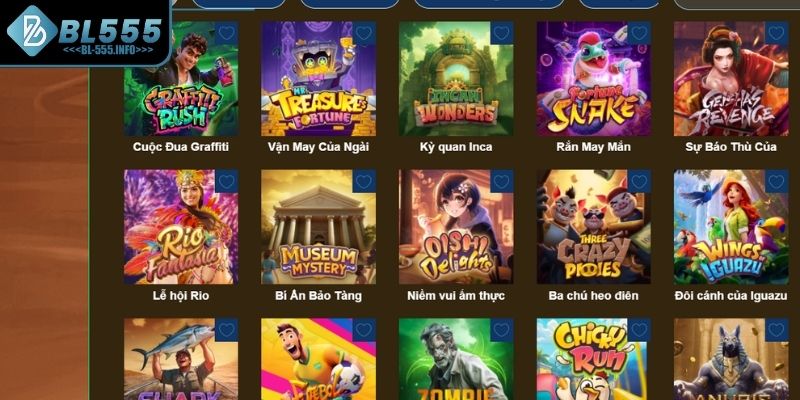Open the Graffiti Rush game thumbnail
This screenshot has width=800, height=400.
point(181,79)
